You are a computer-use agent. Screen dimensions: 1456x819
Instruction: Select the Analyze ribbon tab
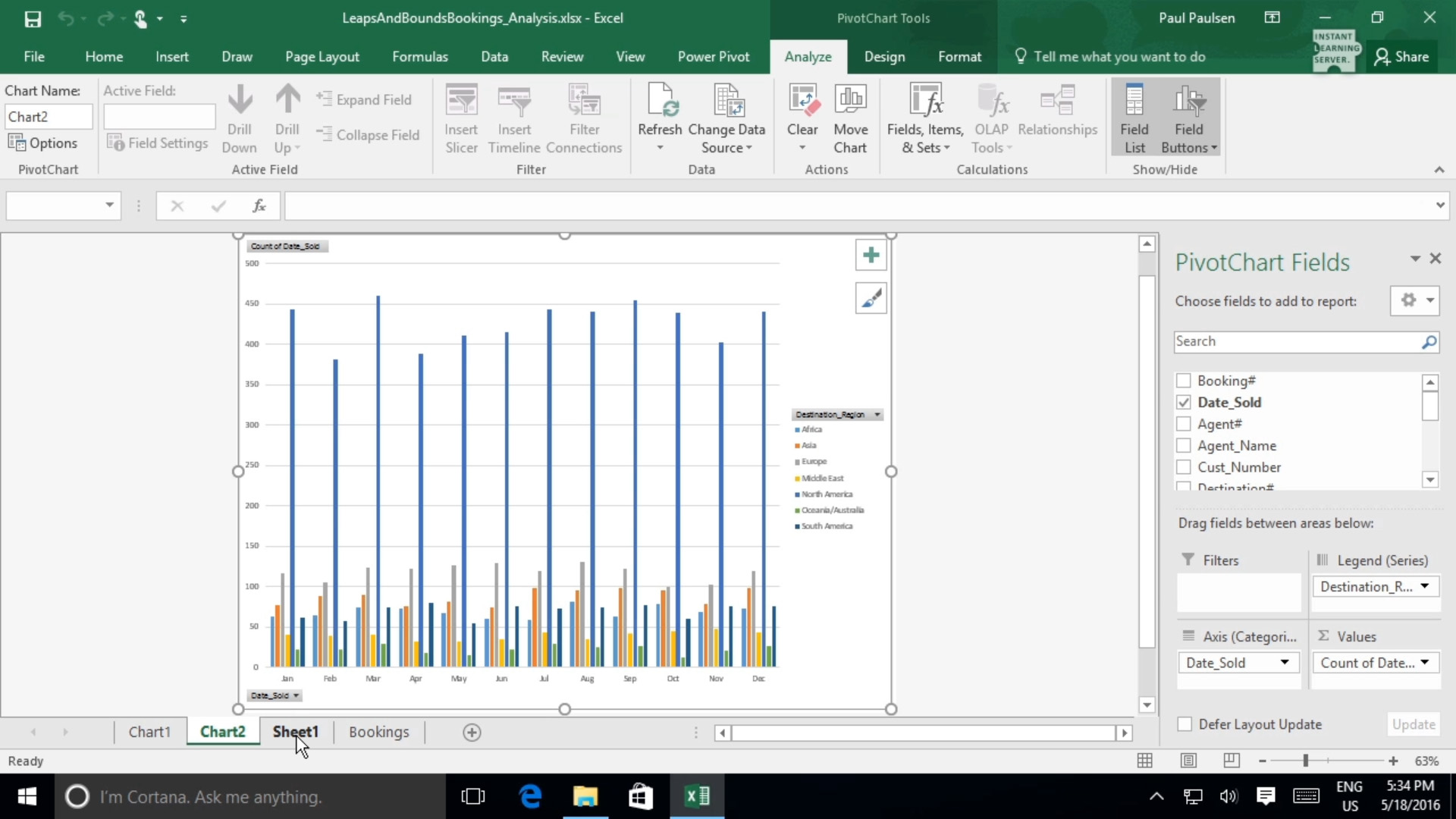[808, 56]
